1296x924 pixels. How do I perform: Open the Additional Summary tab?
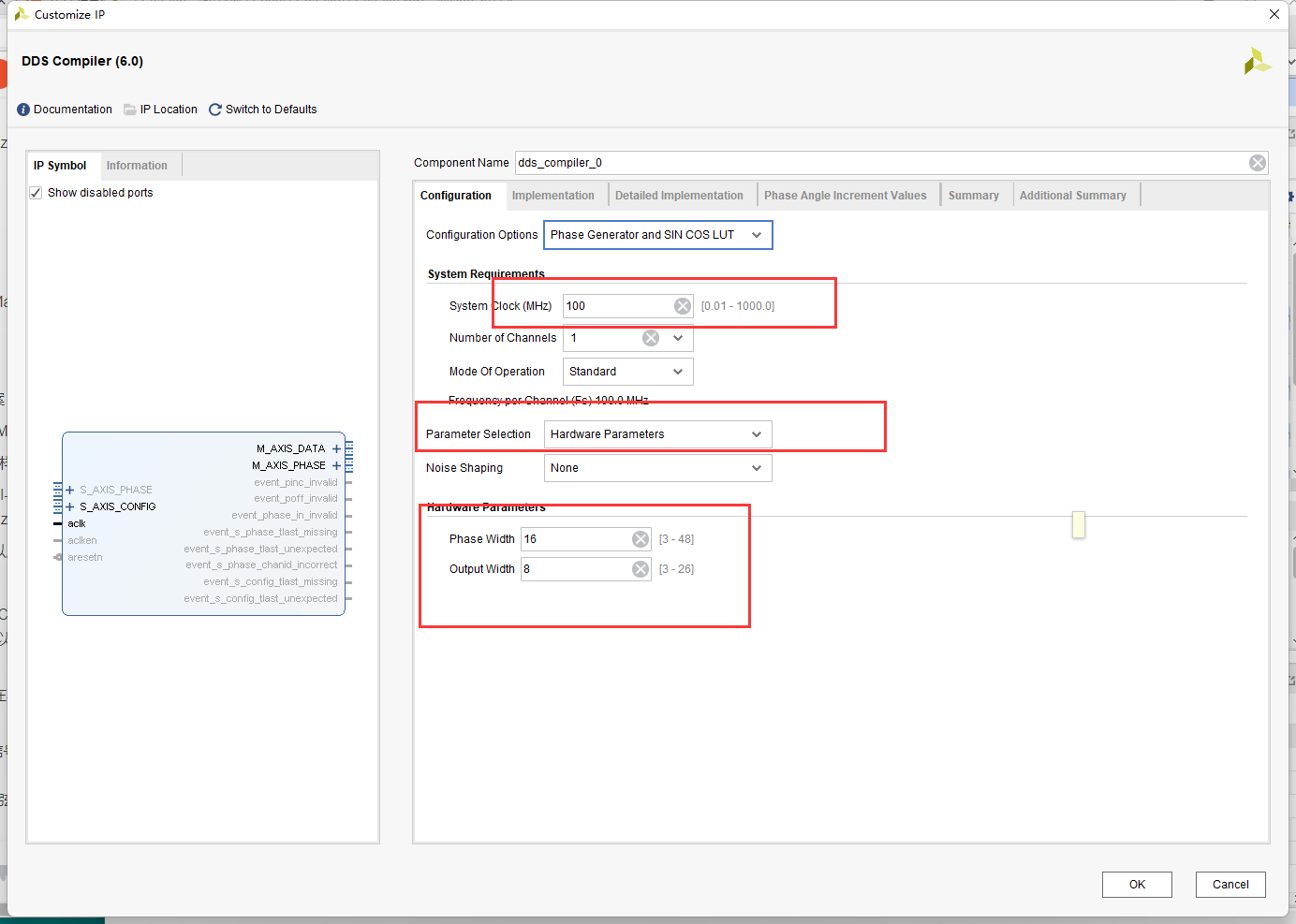point(1073,196)
